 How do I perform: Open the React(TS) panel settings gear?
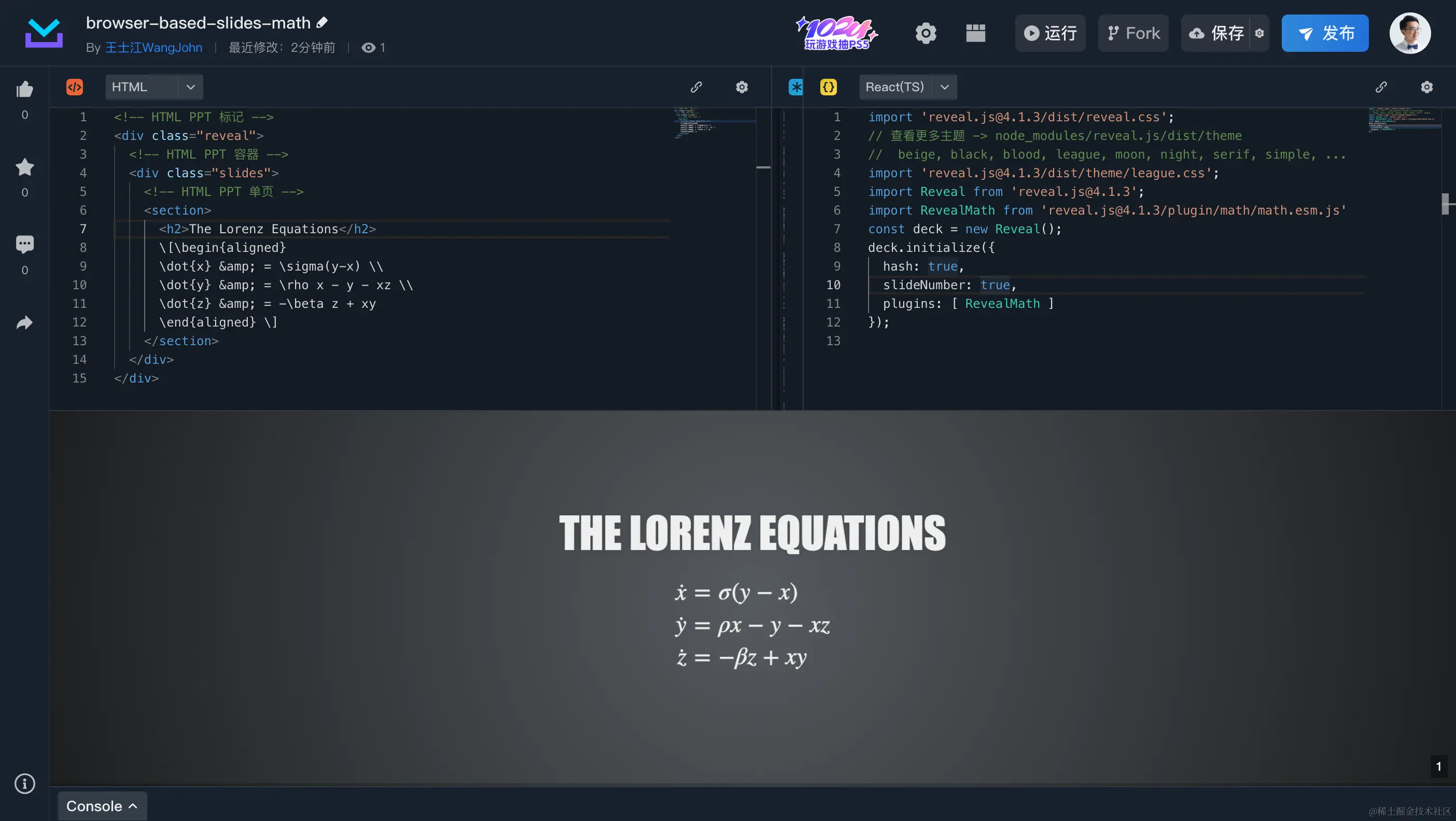pyautogui.click(x=1426, y=87)
